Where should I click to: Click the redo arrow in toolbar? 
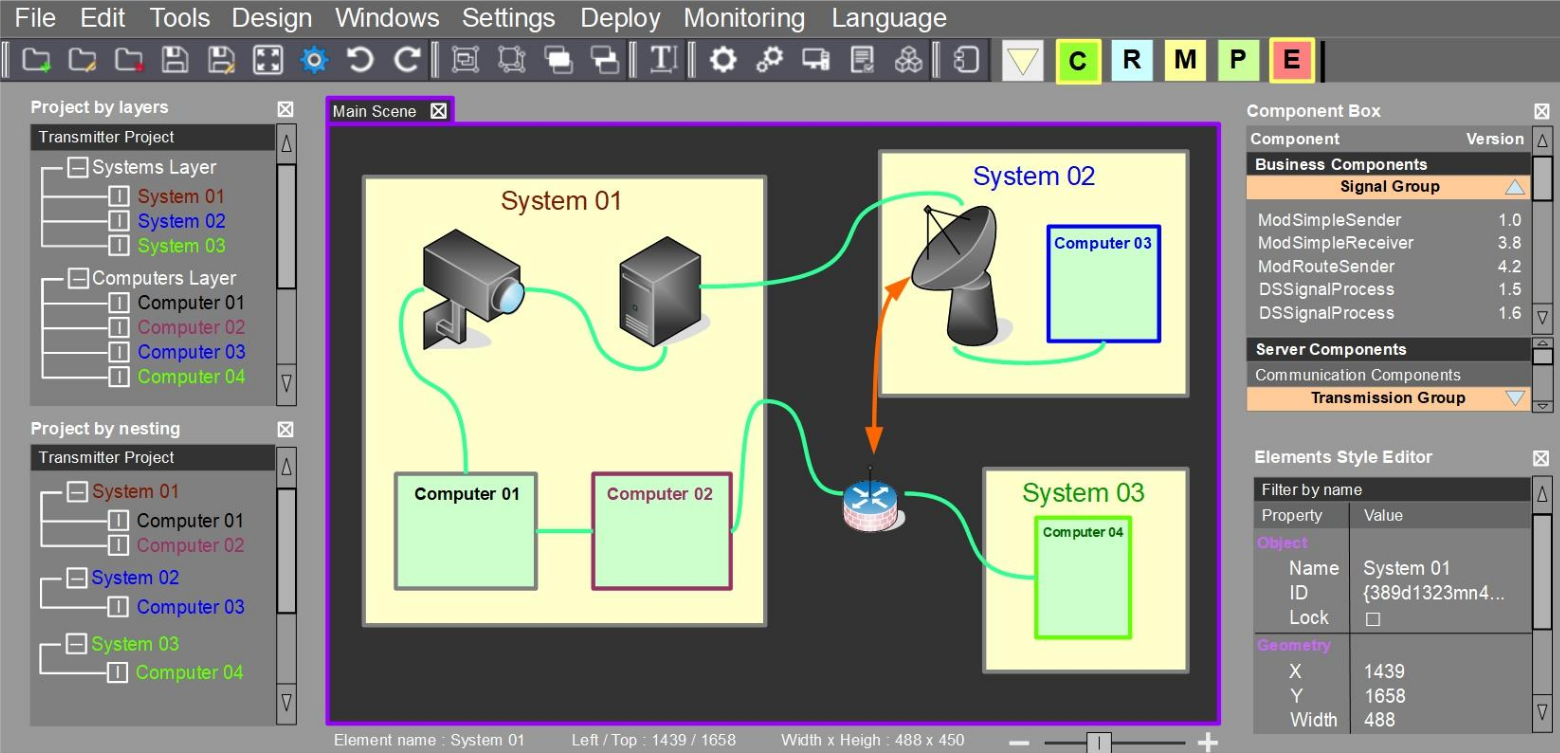tap(405, 61)
